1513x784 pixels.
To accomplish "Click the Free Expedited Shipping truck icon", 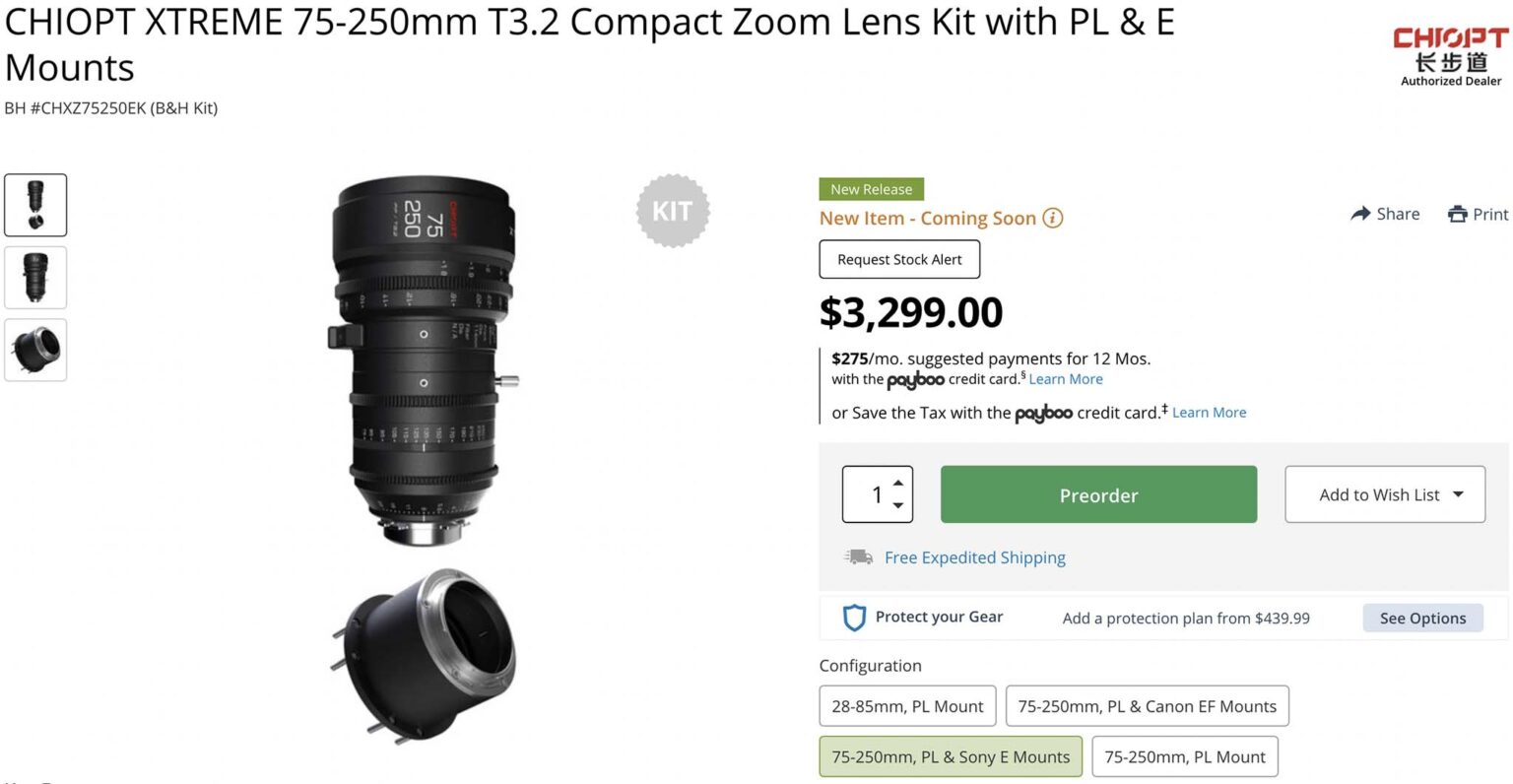I will pos(856,555).
